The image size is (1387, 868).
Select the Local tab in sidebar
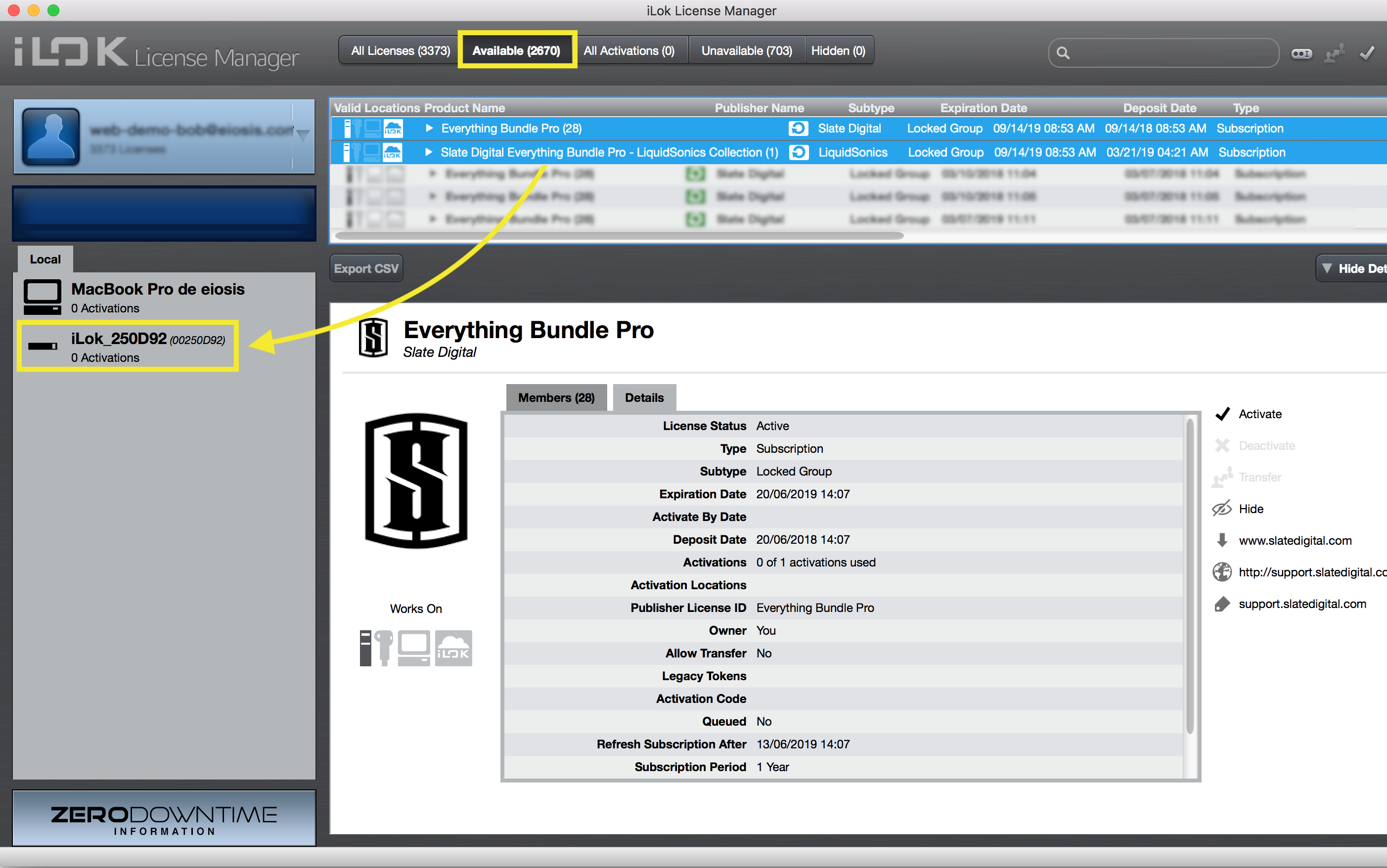pyautogui.click(x=45, y=260)
